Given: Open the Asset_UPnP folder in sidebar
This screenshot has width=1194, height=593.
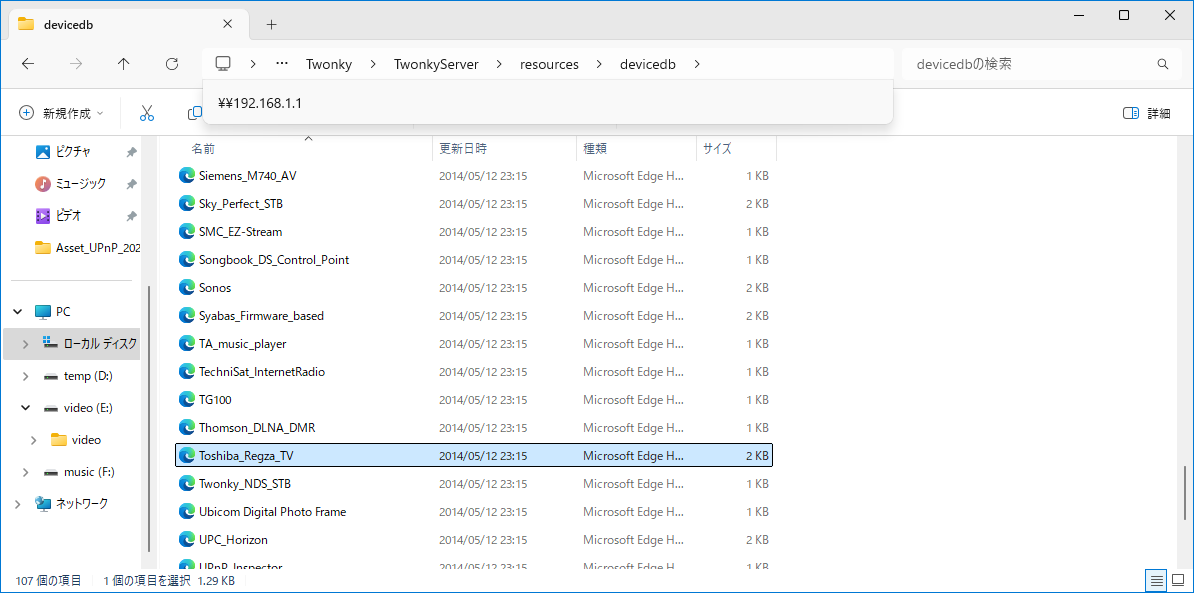Looking at the screenshot, I should 87,247.
